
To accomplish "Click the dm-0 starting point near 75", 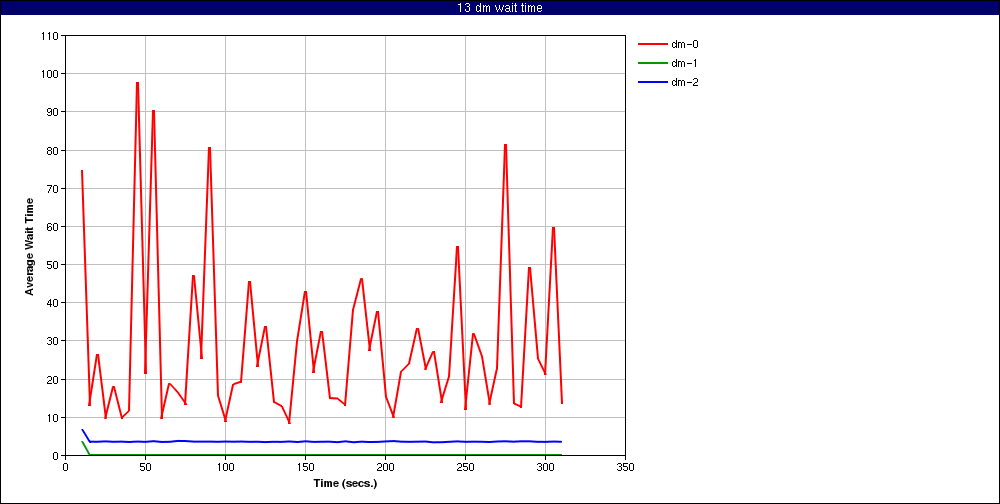I will (x=82, y=171).
